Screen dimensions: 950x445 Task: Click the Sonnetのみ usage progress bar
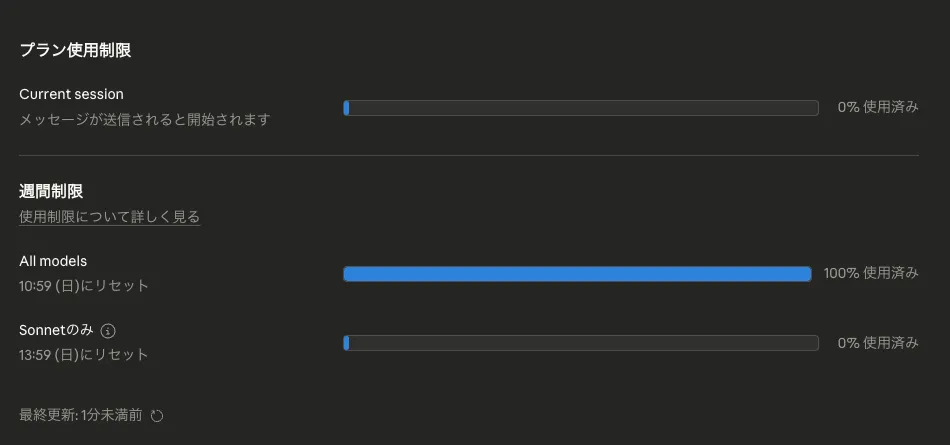[580, 343]
